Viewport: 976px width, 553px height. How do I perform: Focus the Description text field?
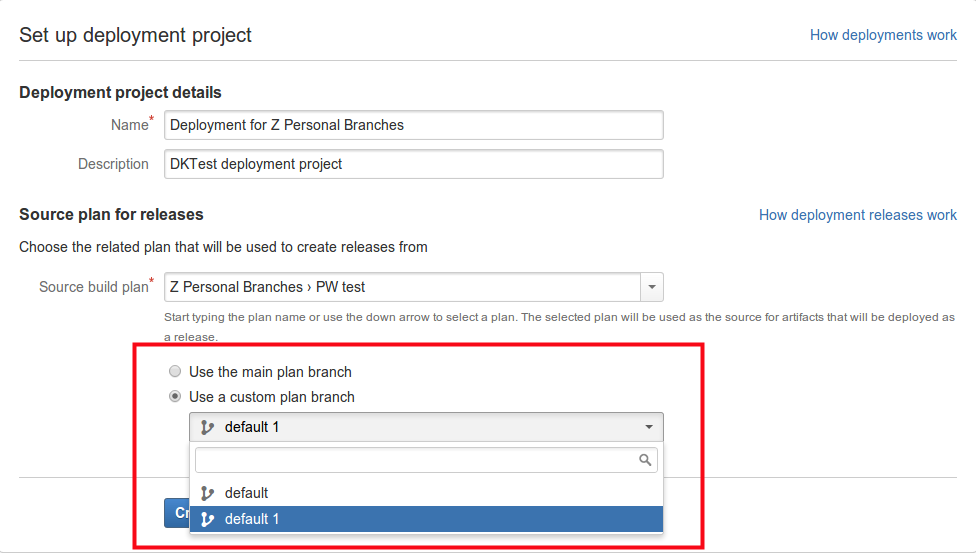(414, 164)
